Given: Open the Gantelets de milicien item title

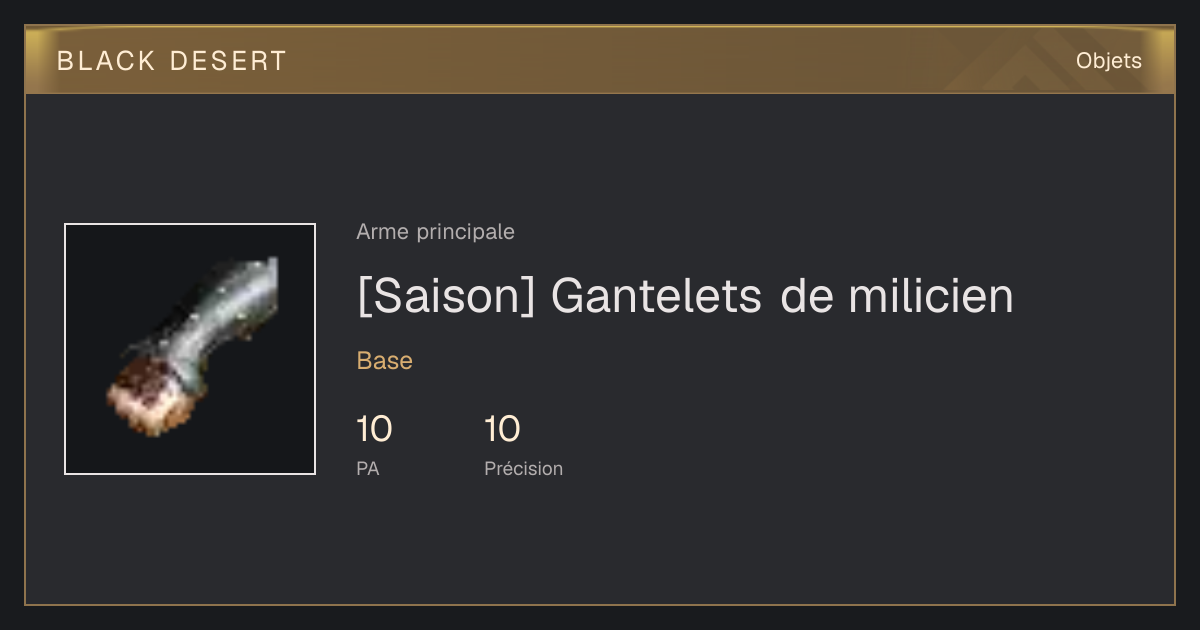Looking at the screenshot, I should pos(685,296).
